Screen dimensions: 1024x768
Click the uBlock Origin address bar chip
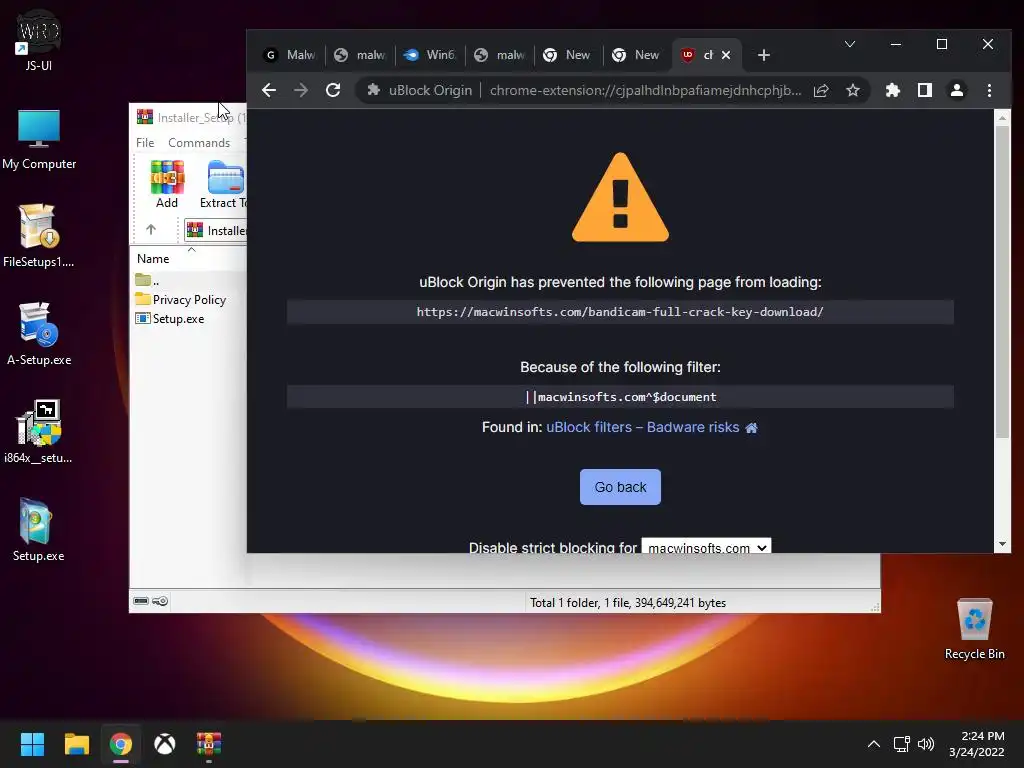(x=419, y=90)
